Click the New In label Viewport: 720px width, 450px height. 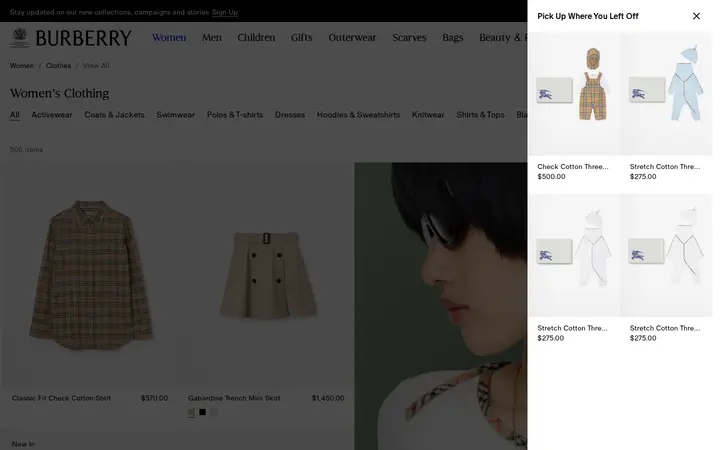click(23, 444)
